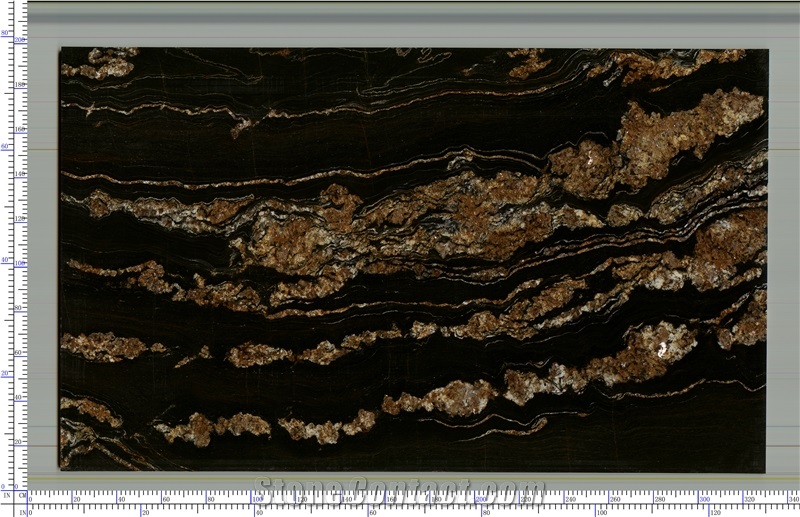Click the 100 mark on the bottom horizontal inch ruler
Screen dimensions: 800x517
coord(602,512)
